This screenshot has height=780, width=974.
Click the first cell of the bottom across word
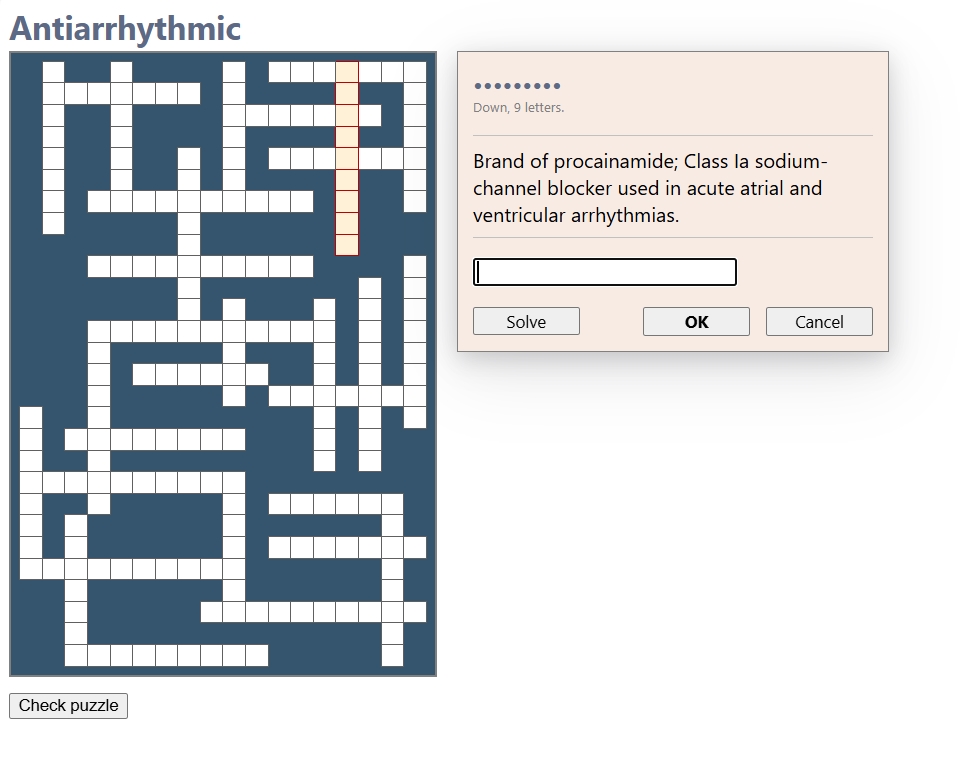76,655
